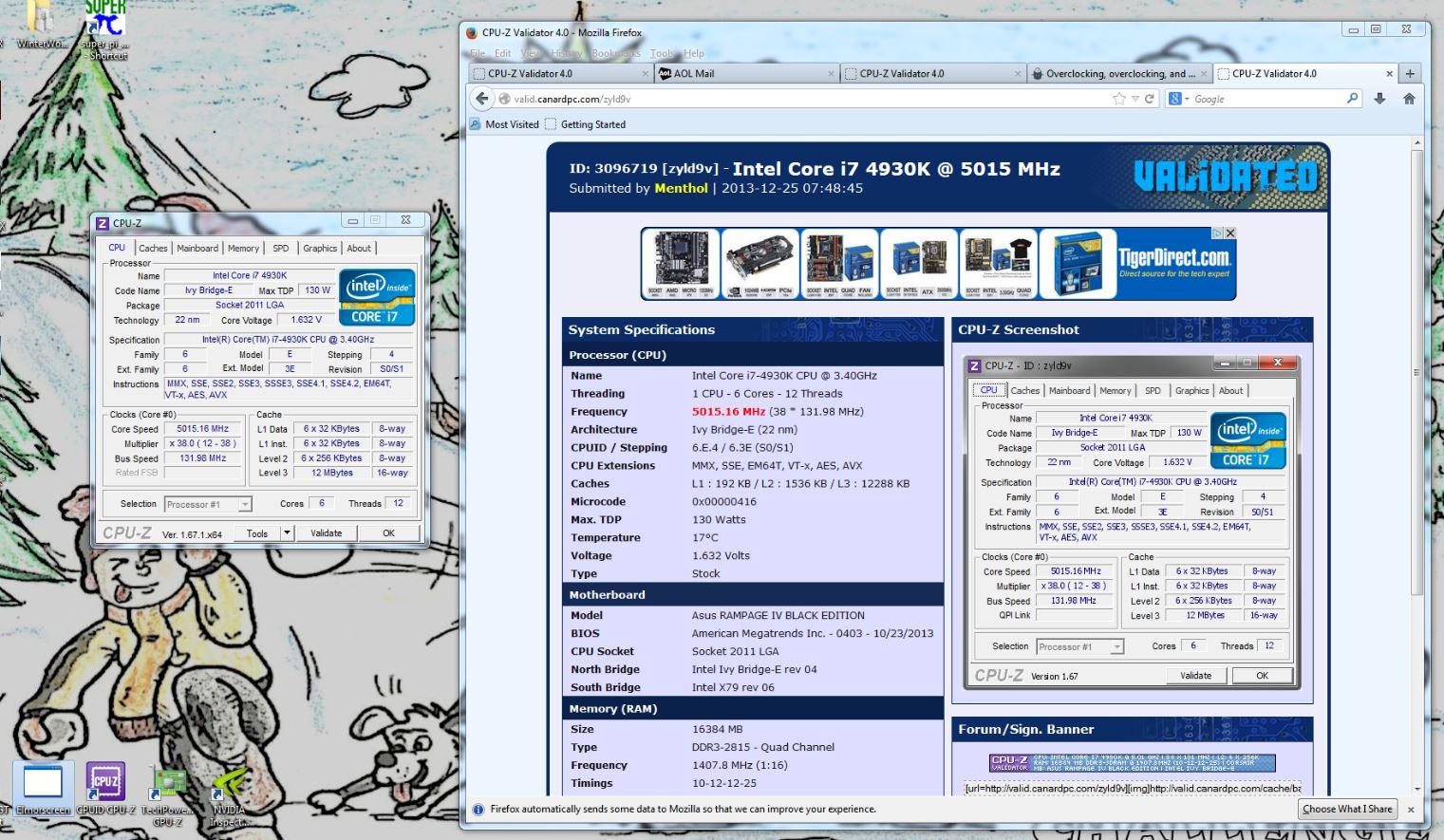Open Getting Started bookmark

[585, 124]
